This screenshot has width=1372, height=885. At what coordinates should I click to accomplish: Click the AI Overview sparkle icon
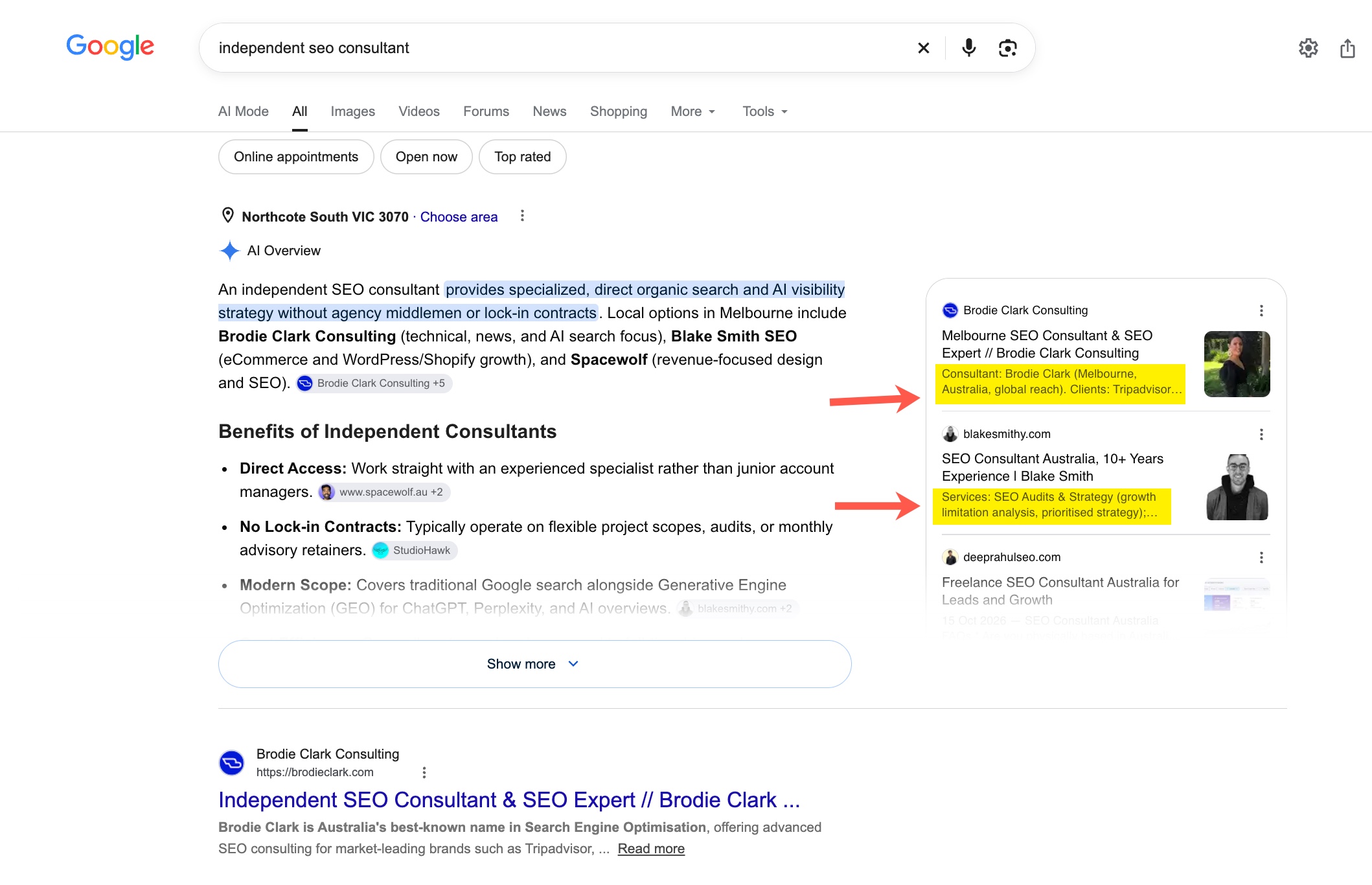coord(229,251)
